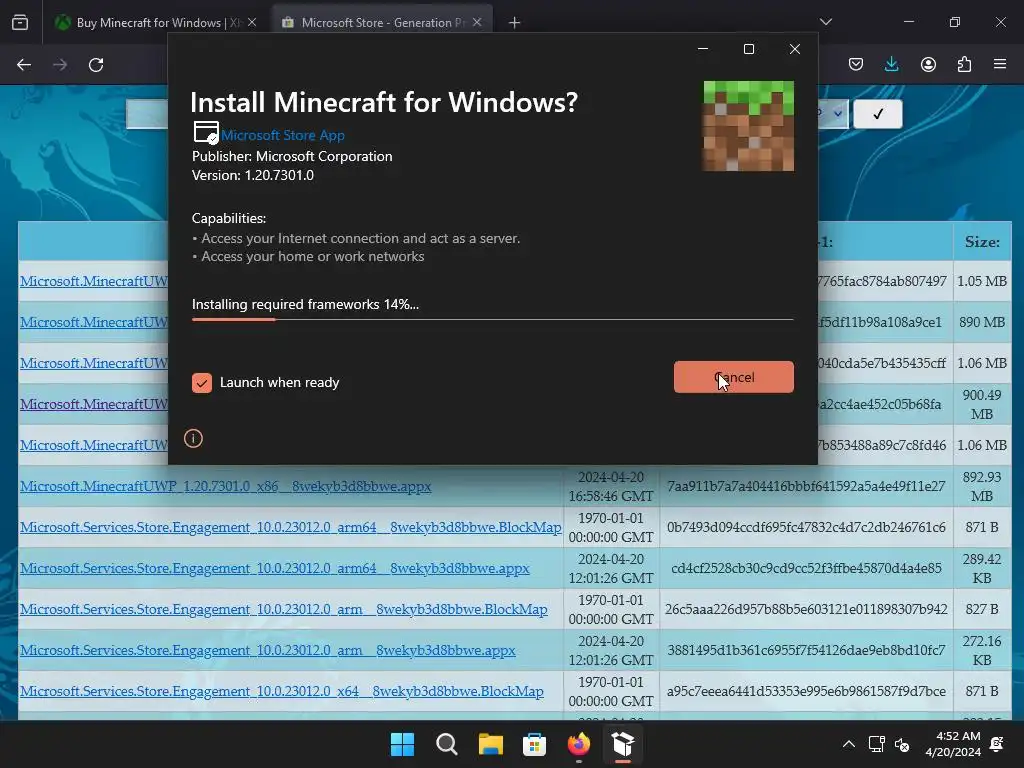This screenshot has width=1024, height=768.
Task: Open taskbar Search
Action: (x=447, y=744)
